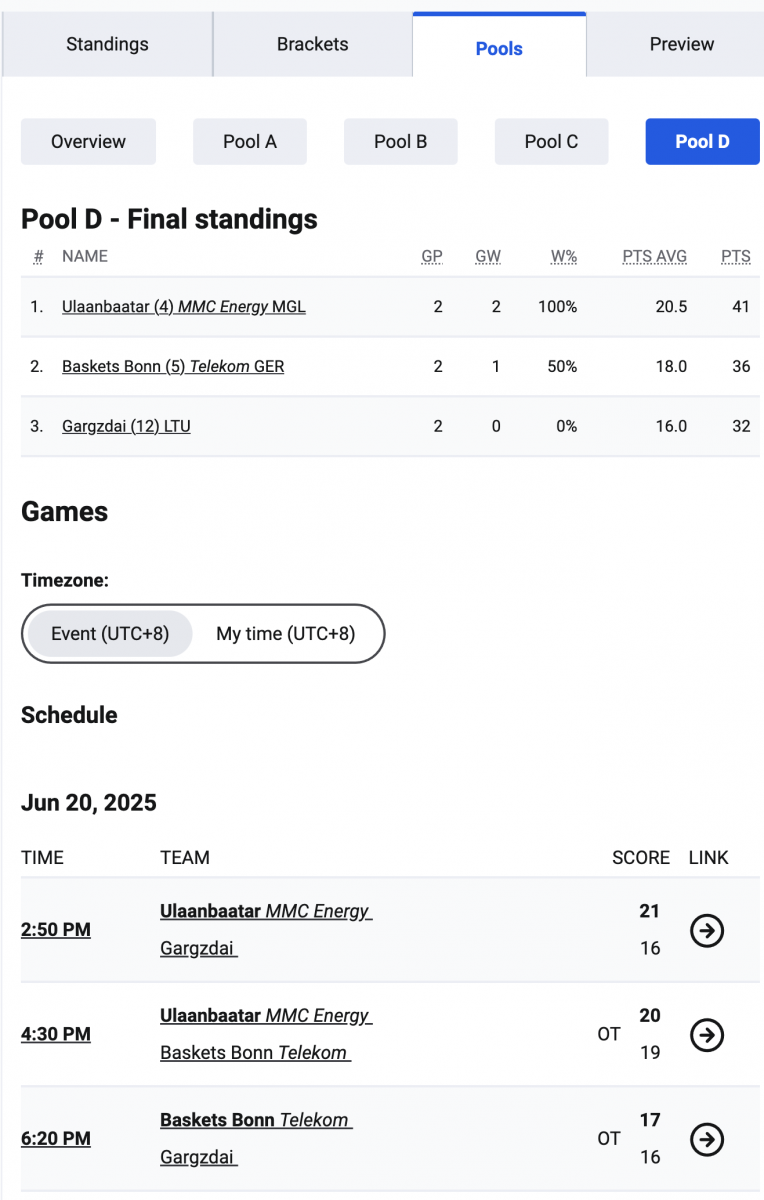Open the Standings tab
The height and width of the screenshot is (1200, 764).
[107, 44]
